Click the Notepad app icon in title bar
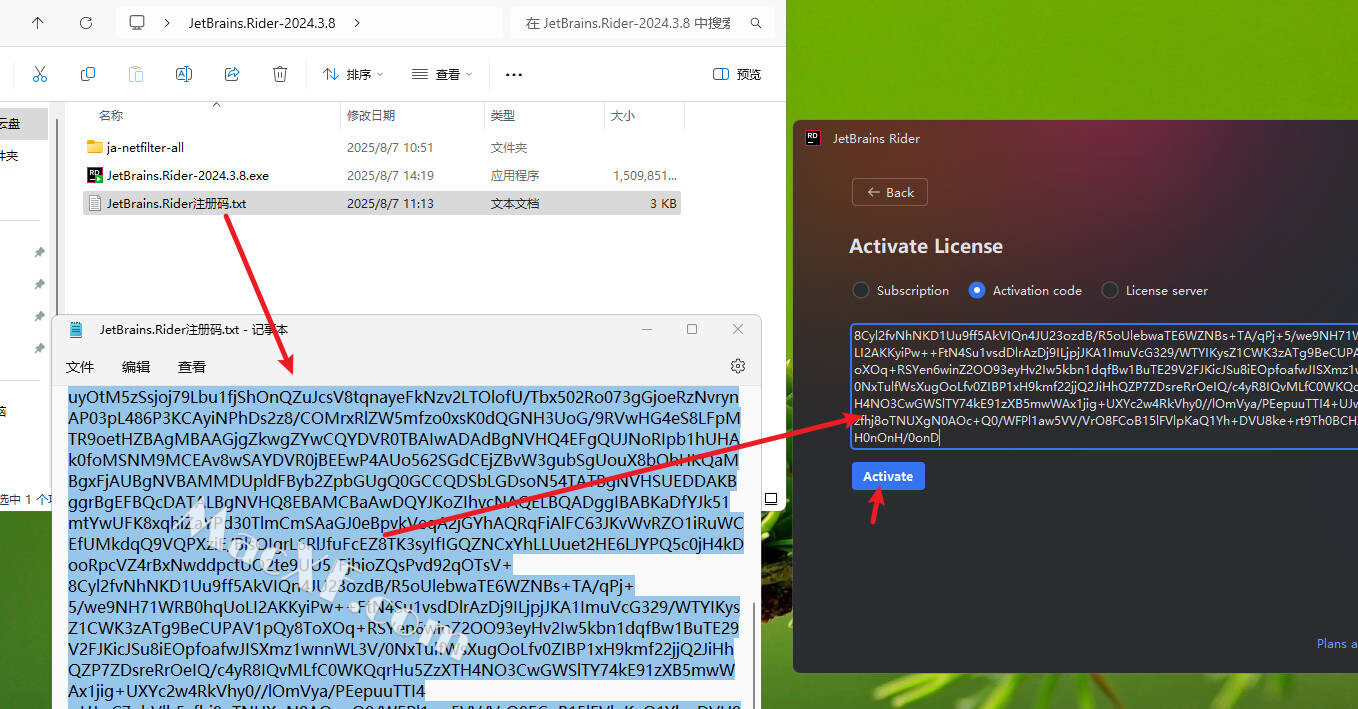This screenshot has height=709, width=1358. 76,330
